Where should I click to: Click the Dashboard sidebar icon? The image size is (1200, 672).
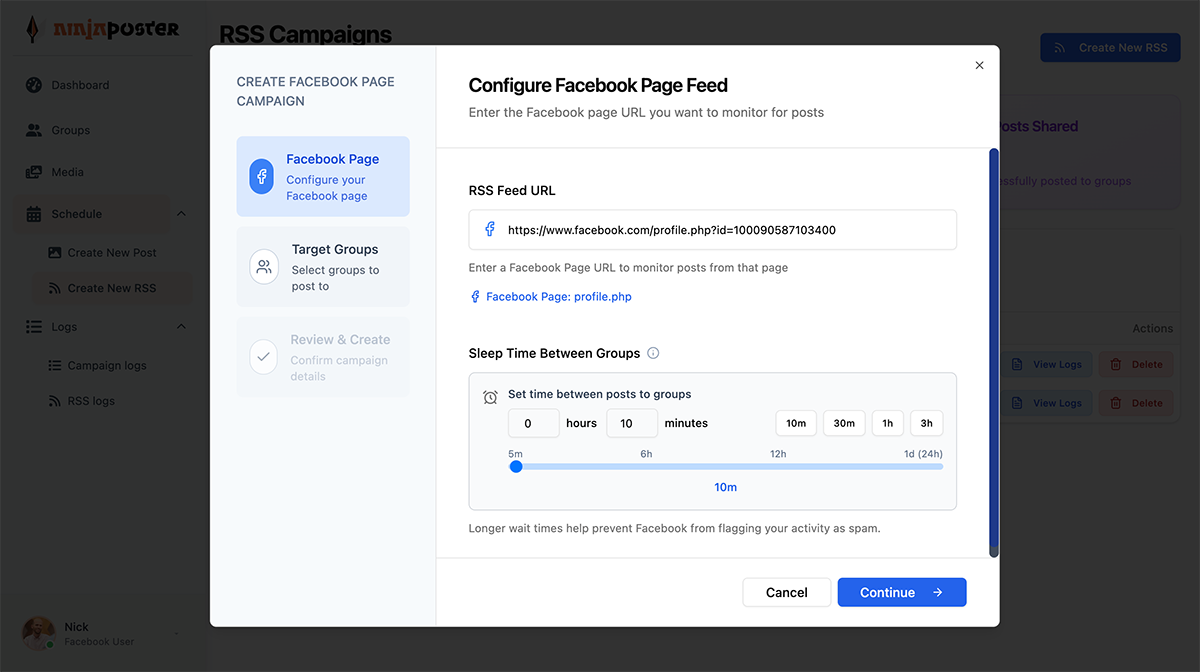pos(34,85)
